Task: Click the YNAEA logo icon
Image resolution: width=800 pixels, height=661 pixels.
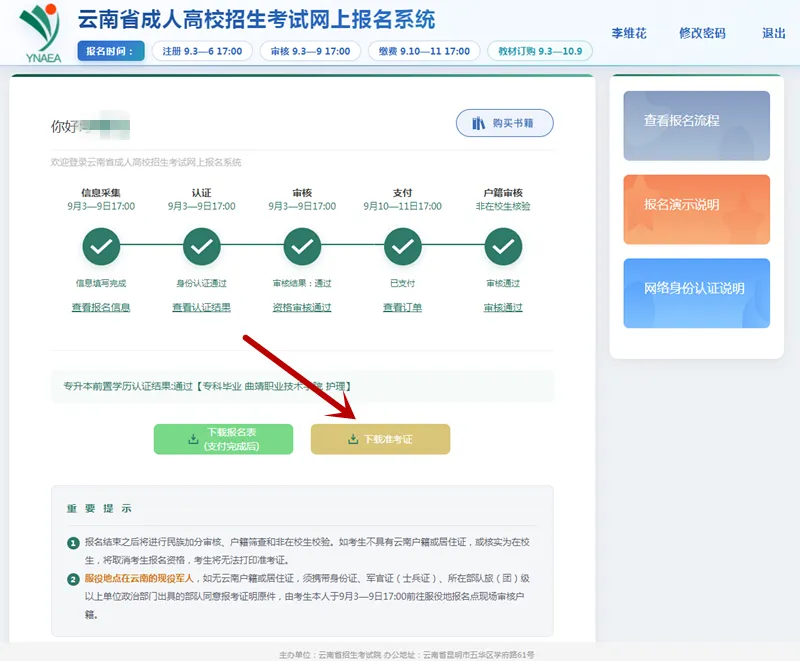Action: [x=40, y=33]
